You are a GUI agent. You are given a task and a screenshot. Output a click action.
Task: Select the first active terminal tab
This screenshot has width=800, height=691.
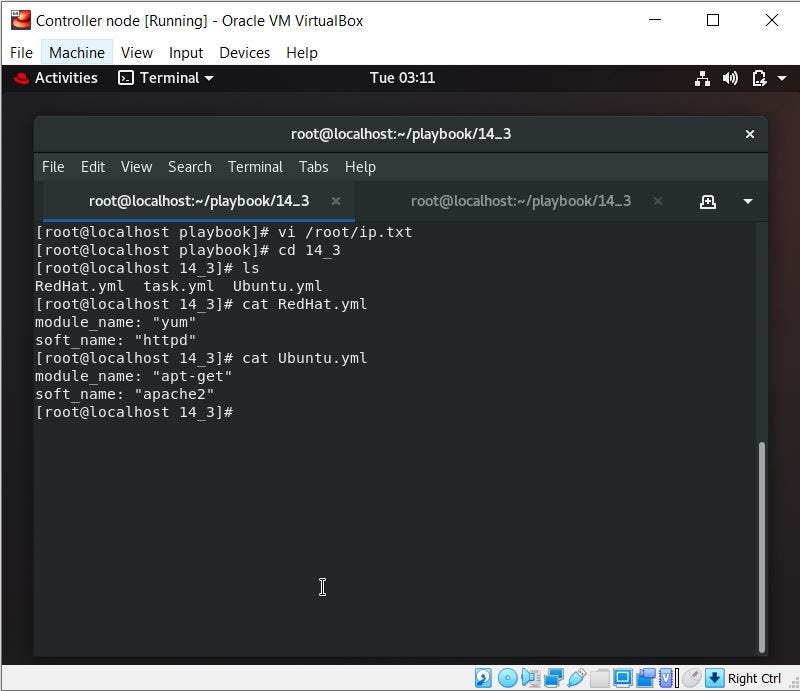pyautogui.click(x=199, y=201)
